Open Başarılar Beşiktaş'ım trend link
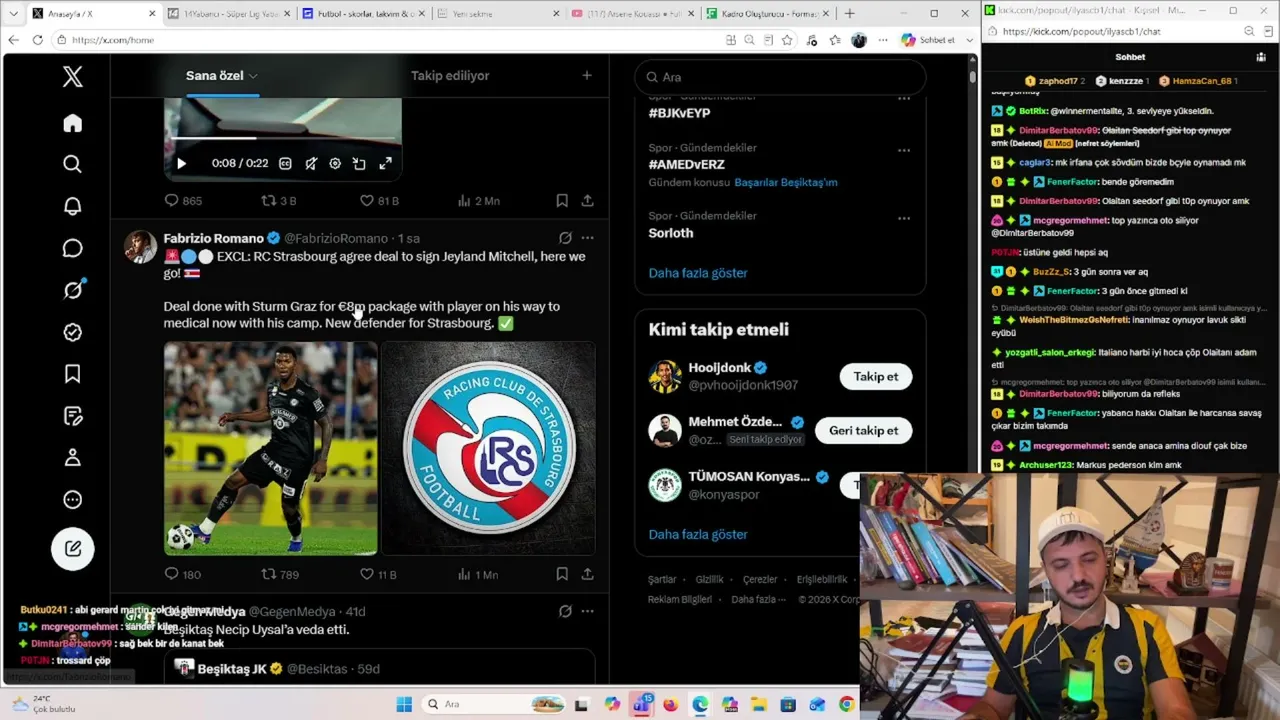 786,183
